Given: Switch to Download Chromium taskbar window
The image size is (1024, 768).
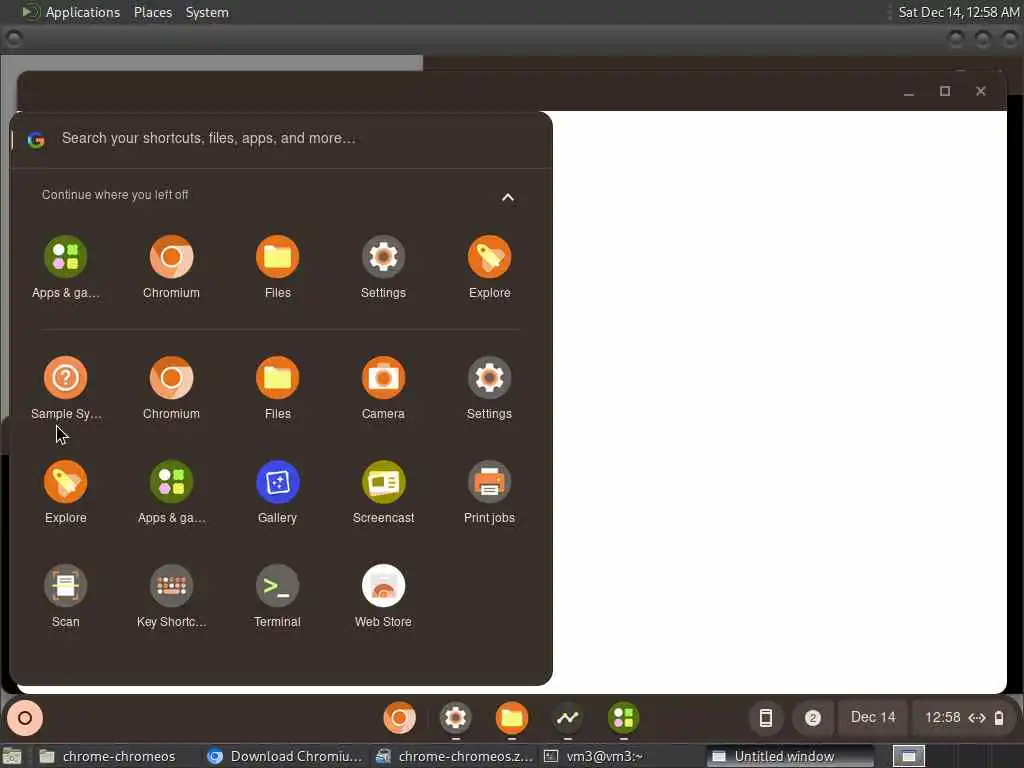Looking at the screenshot, I should coord(285,756).
